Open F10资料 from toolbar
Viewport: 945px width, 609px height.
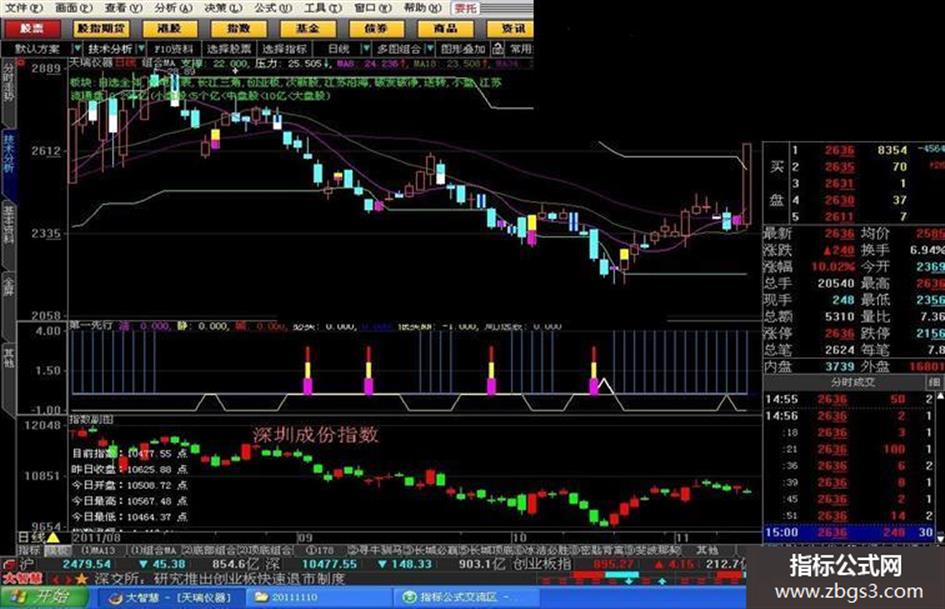(x=174, y=49)
